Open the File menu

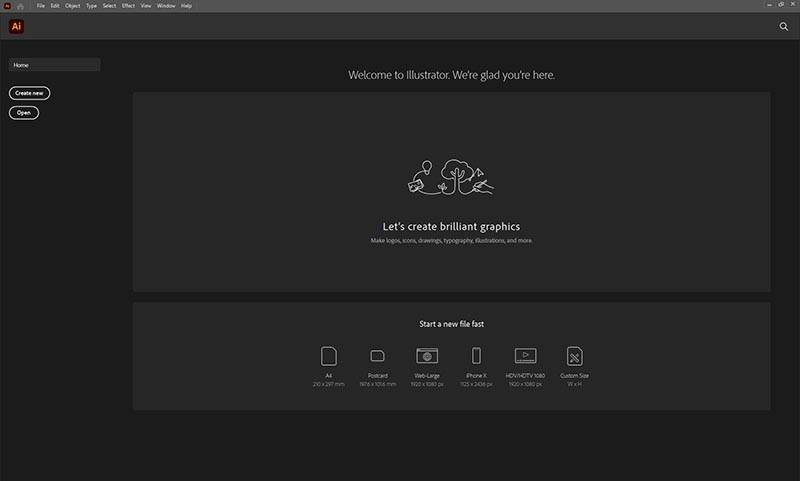click(x=41, y=6)
